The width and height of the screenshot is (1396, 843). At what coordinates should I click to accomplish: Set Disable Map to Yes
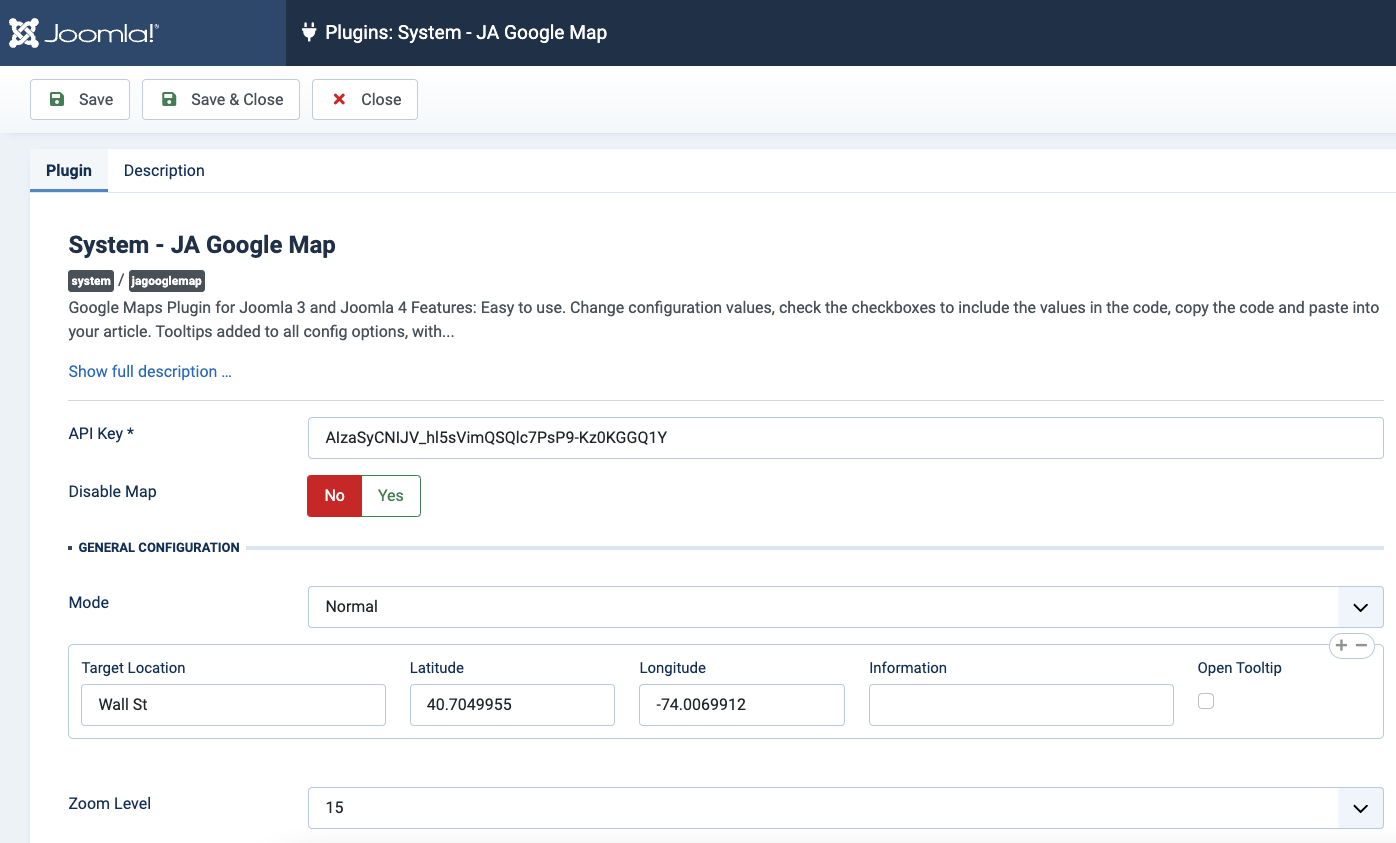pyautogui.click(x=390, y=496)
